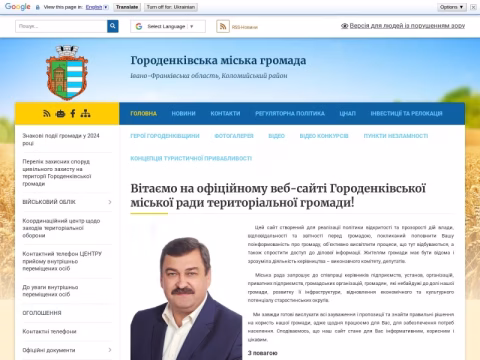Click Turn off for: Ukrainian button

coord(171,7)
